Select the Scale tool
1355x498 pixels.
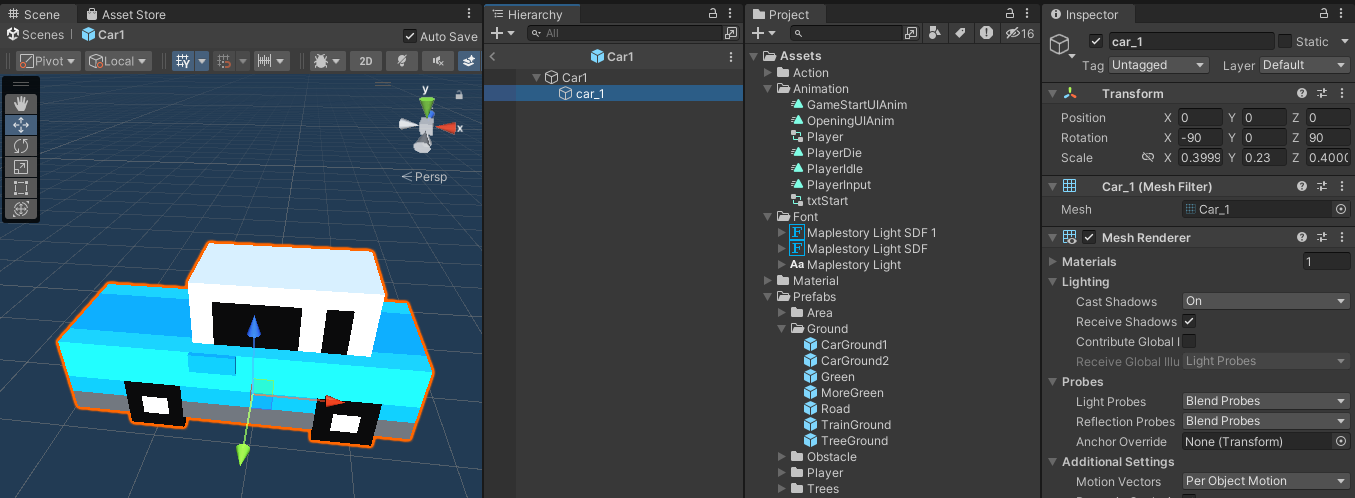click(21, 167)
